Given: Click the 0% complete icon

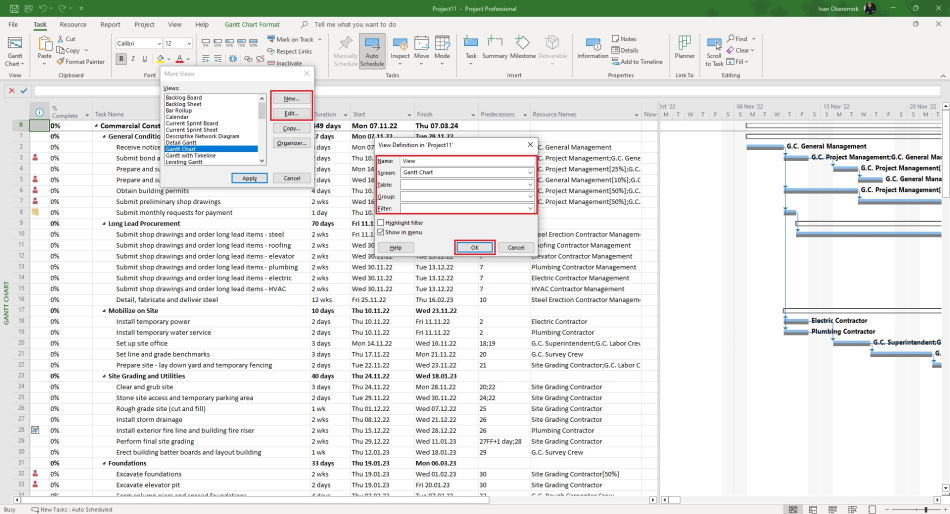Looking at the screenshot, I should (x=206, y=43).
